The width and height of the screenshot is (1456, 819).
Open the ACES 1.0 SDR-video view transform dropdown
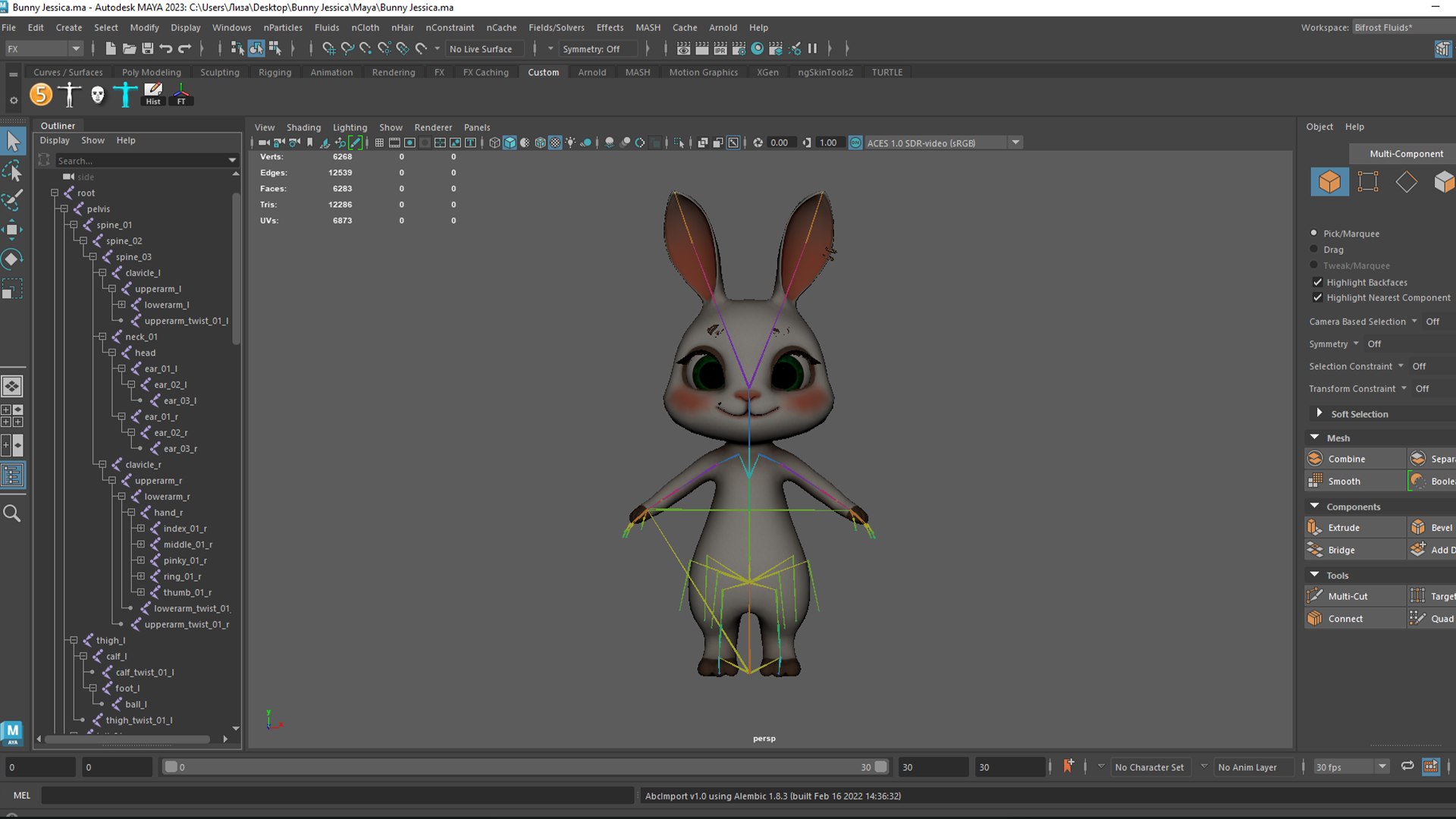943,143
